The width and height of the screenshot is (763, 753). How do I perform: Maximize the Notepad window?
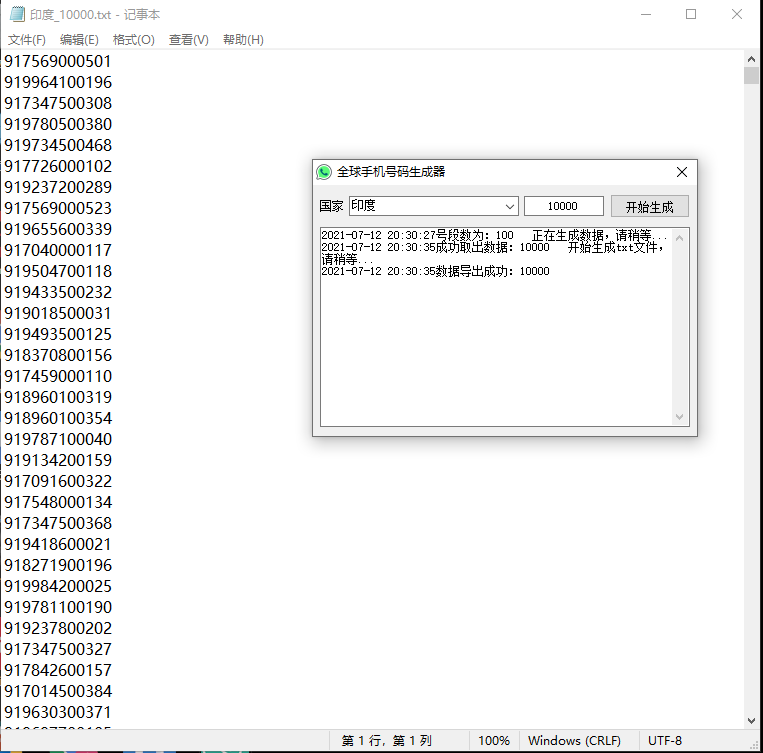[691, 15]
